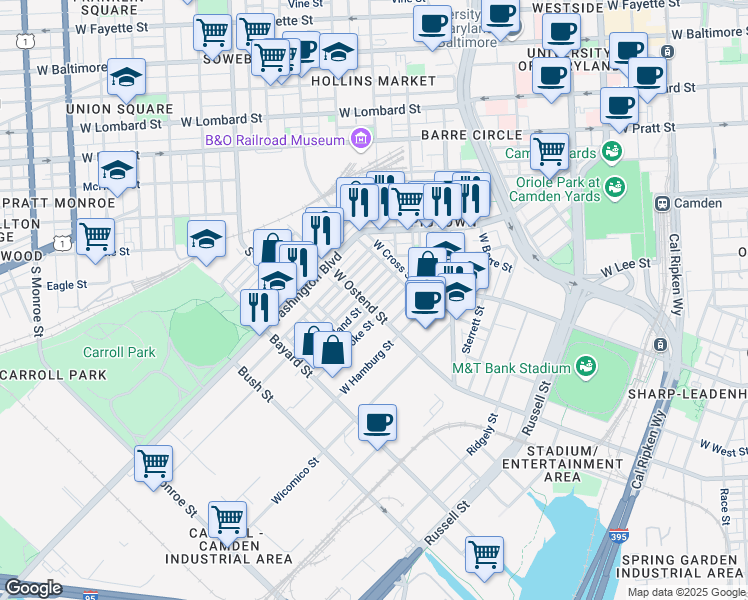Click the Camden station label
The width and height of the screenshot is (748, 600).
click(x=698, y=204)
